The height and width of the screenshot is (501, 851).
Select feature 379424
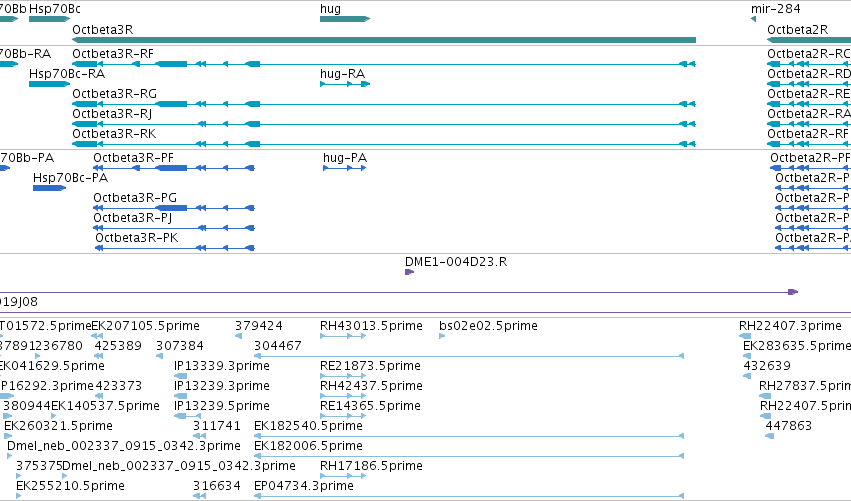click(258, 326)
